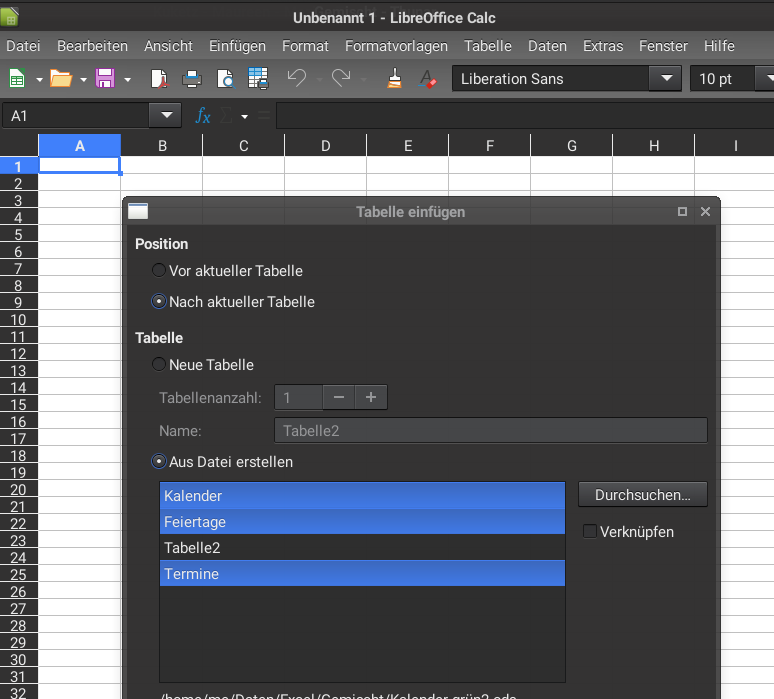Open the Fenster menu
Viewport: 774px width, 699px height.
pos(663,46)
